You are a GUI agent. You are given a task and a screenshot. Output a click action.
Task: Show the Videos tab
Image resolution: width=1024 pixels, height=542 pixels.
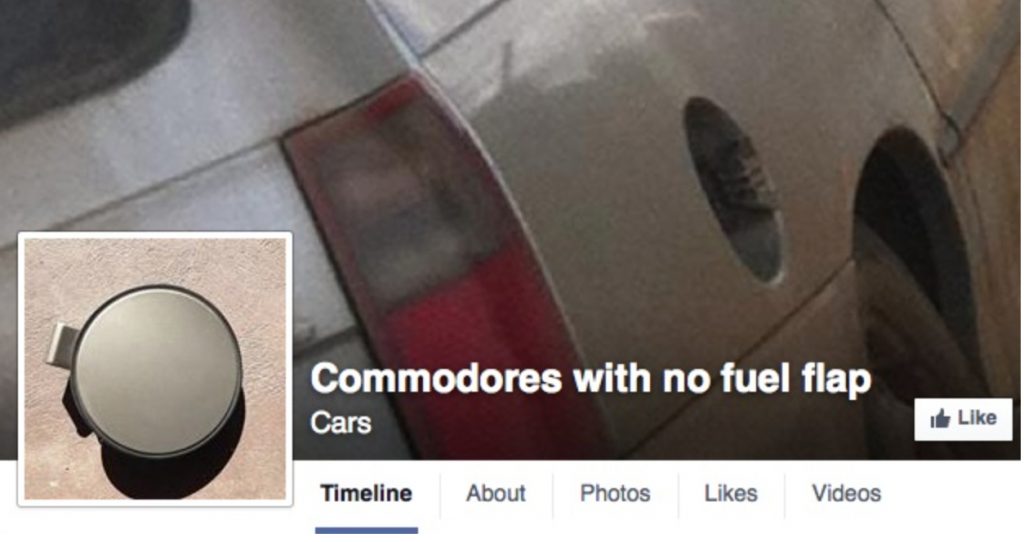tap(846, 493)
